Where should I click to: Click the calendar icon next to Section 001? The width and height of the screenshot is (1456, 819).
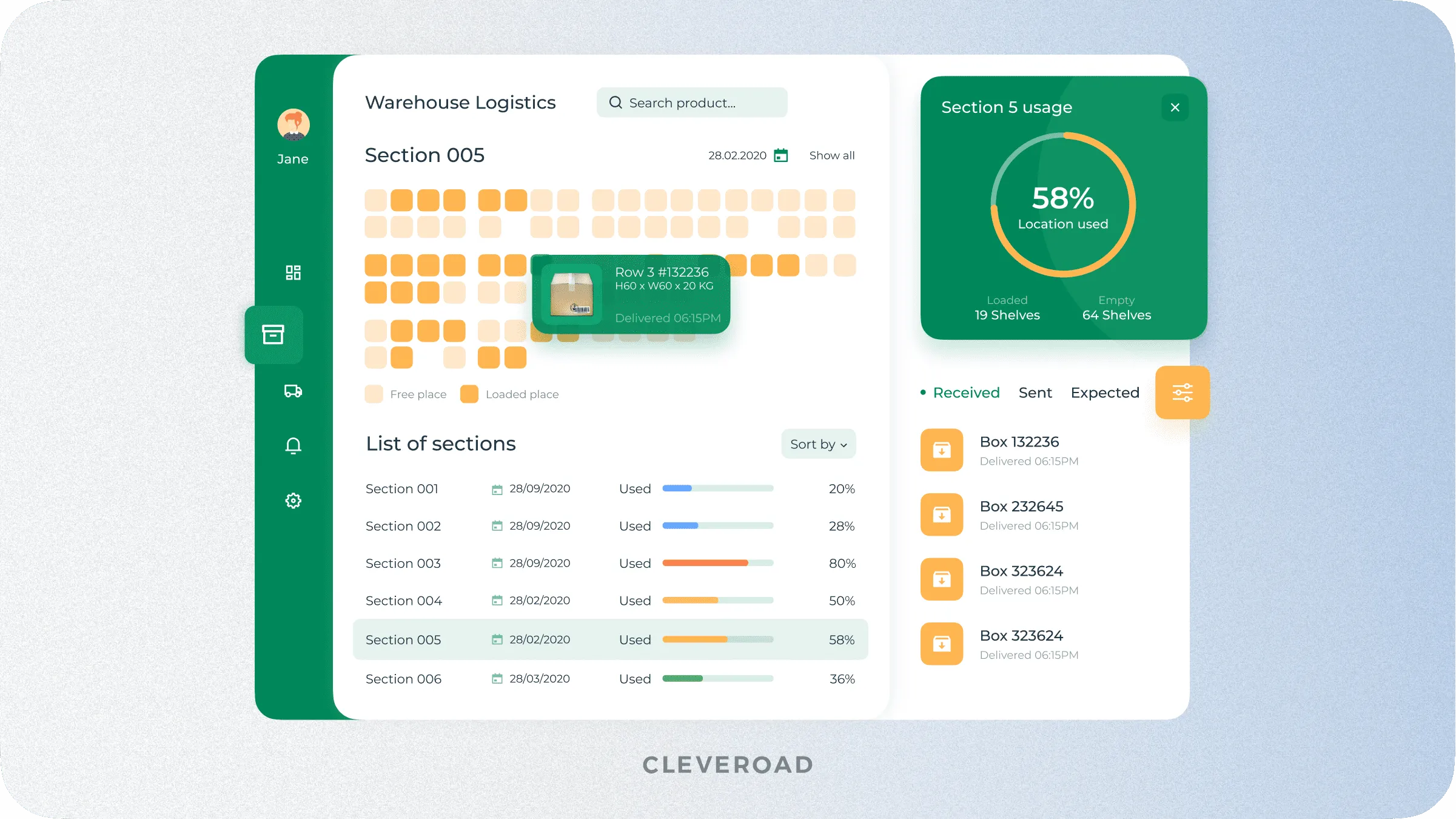tap(495, 488)
